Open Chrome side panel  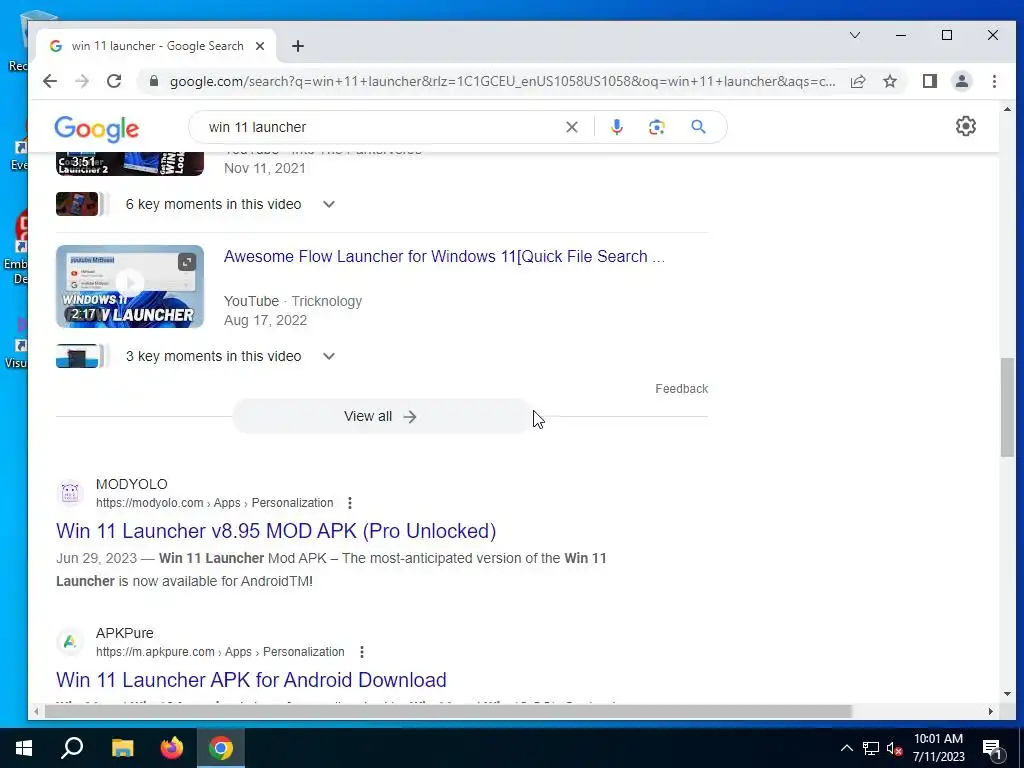click(x=930, y=81)
